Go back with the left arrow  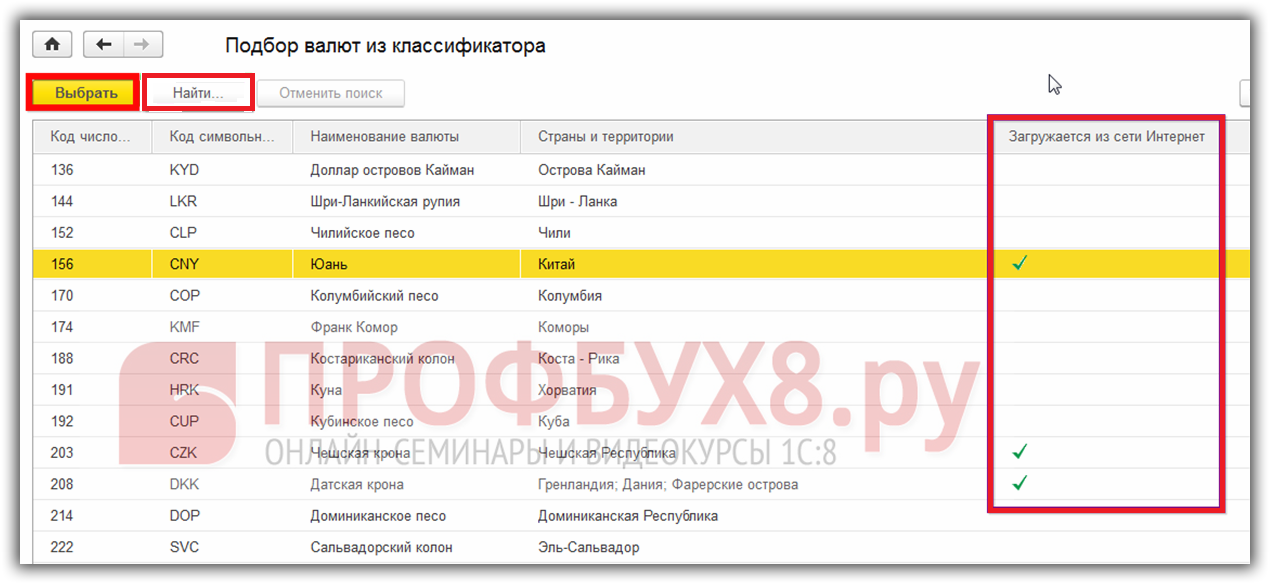pyautogui.click(x=104, y=45)
